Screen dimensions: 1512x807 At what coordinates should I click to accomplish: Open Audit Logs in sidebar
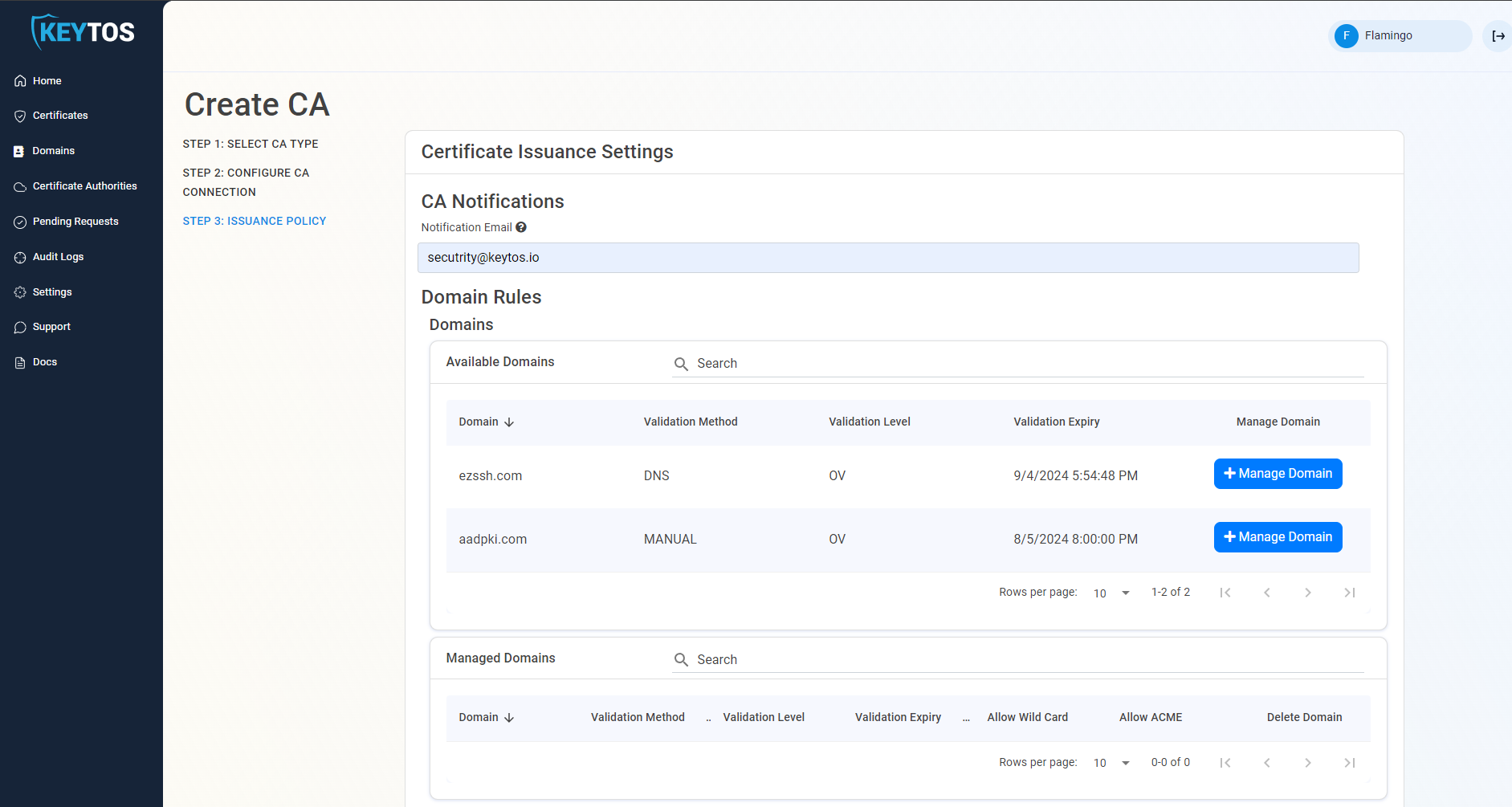(x=59, y=257)
